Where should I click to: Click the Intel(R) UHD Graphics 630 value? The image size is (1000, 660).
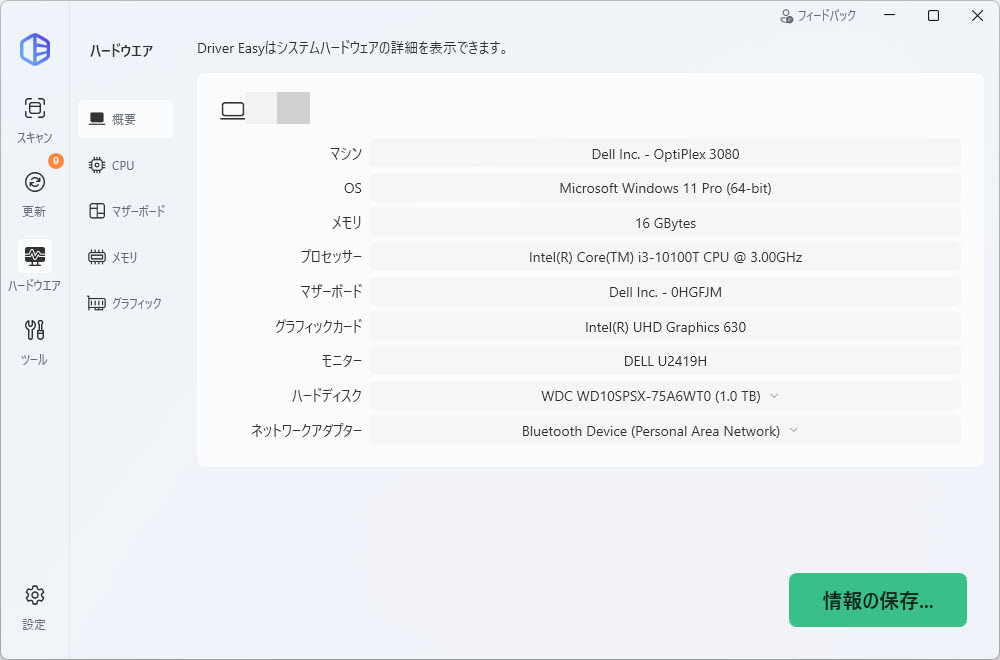pyautogui.click(x=665, y=327)
